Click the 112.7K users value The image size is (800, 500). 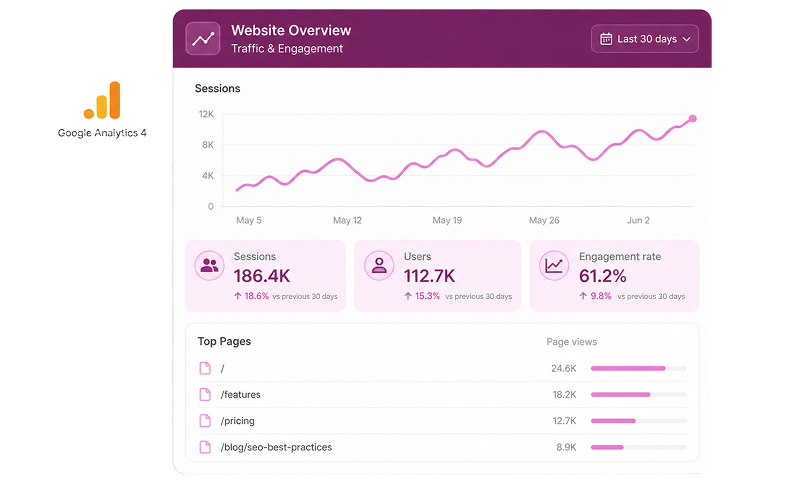click(429, 276)
